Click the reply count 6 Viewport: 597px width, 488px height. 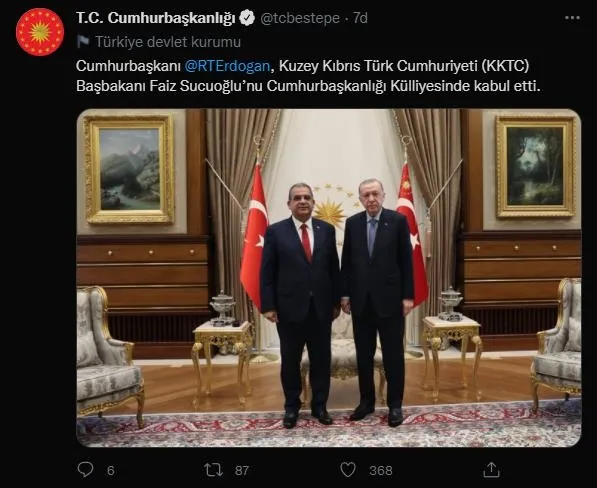(x=110, y=470)
